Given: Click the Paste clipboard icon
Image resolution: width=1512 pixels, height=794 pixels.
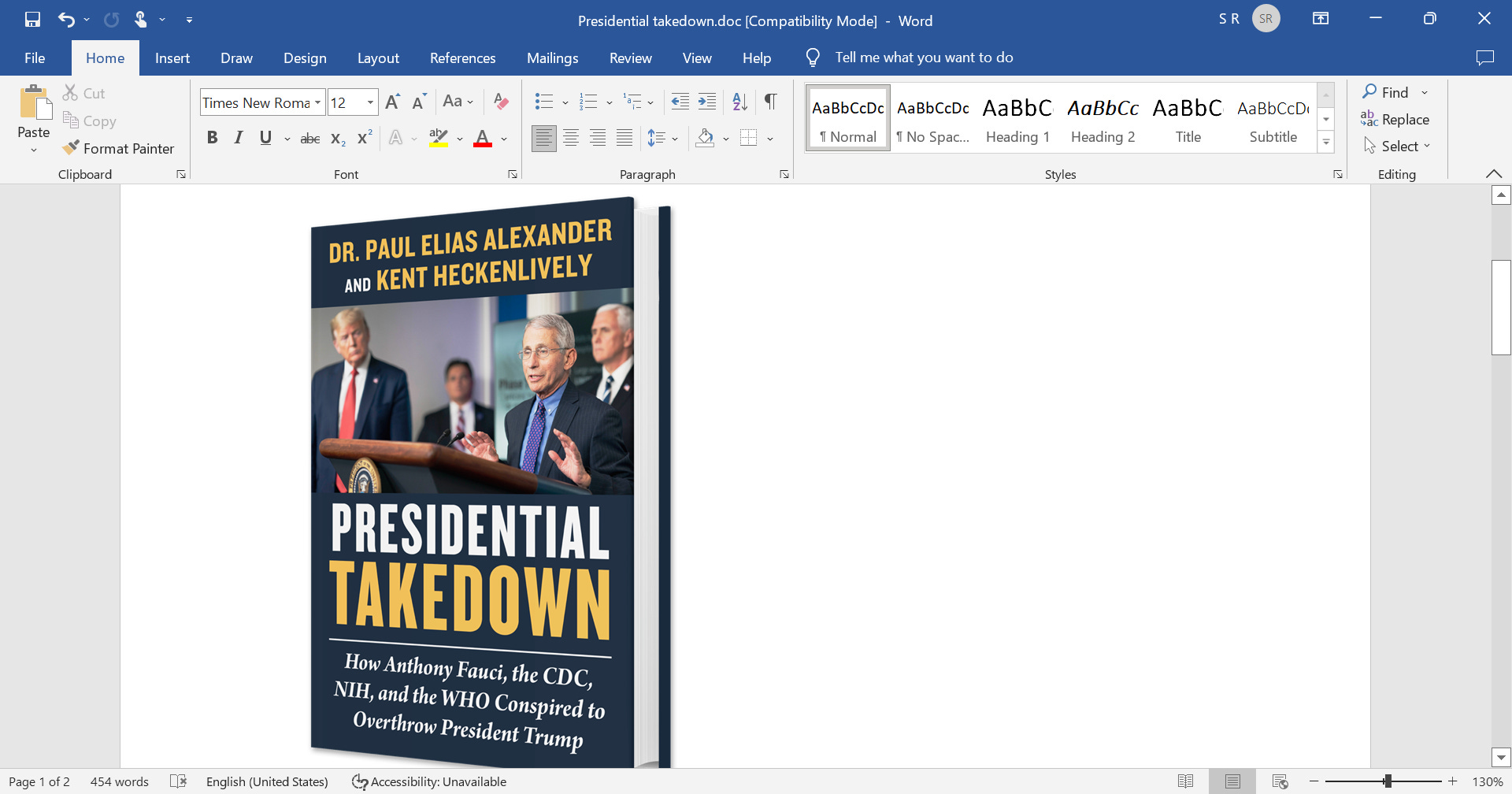Looking at the screenshot, I should [x=34, y=103].
